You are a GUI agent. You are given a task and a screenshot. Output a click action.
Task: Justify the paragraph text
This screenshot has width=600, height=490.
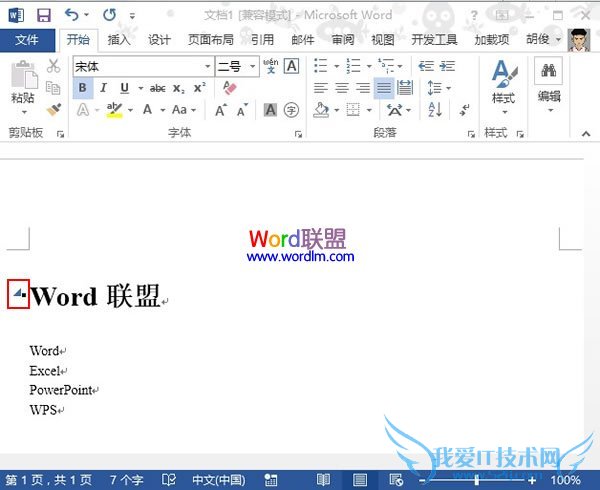(384, 88)
